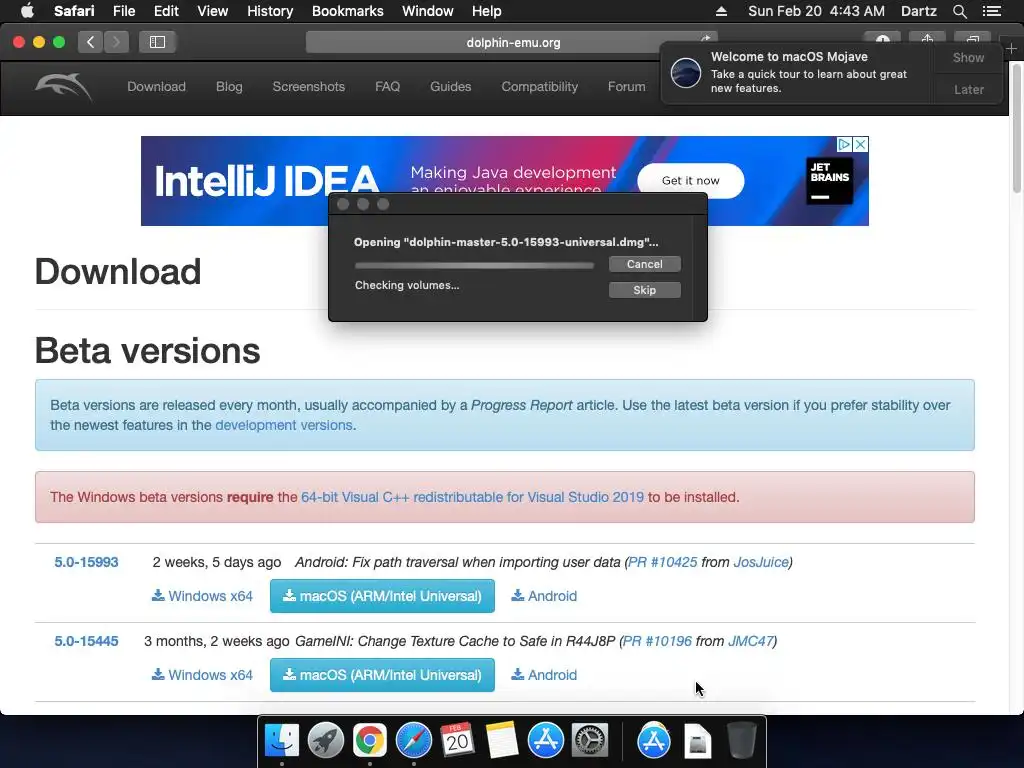Viewport: 1024px width, 768px height.
Task: Open Notification Center list icon
Action: [x=991, y=11]
